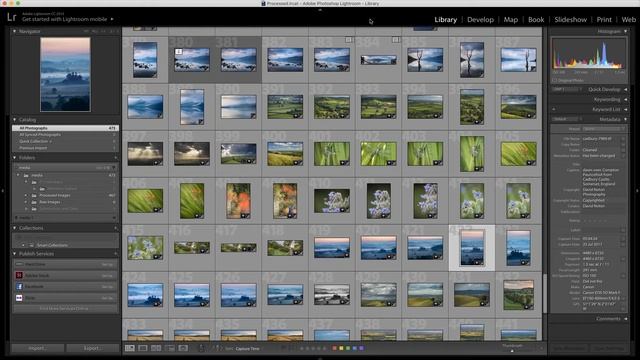Toggle left panel visibility edge arrow
Viewport: 640px width, 360px height.
coord(3,191)
